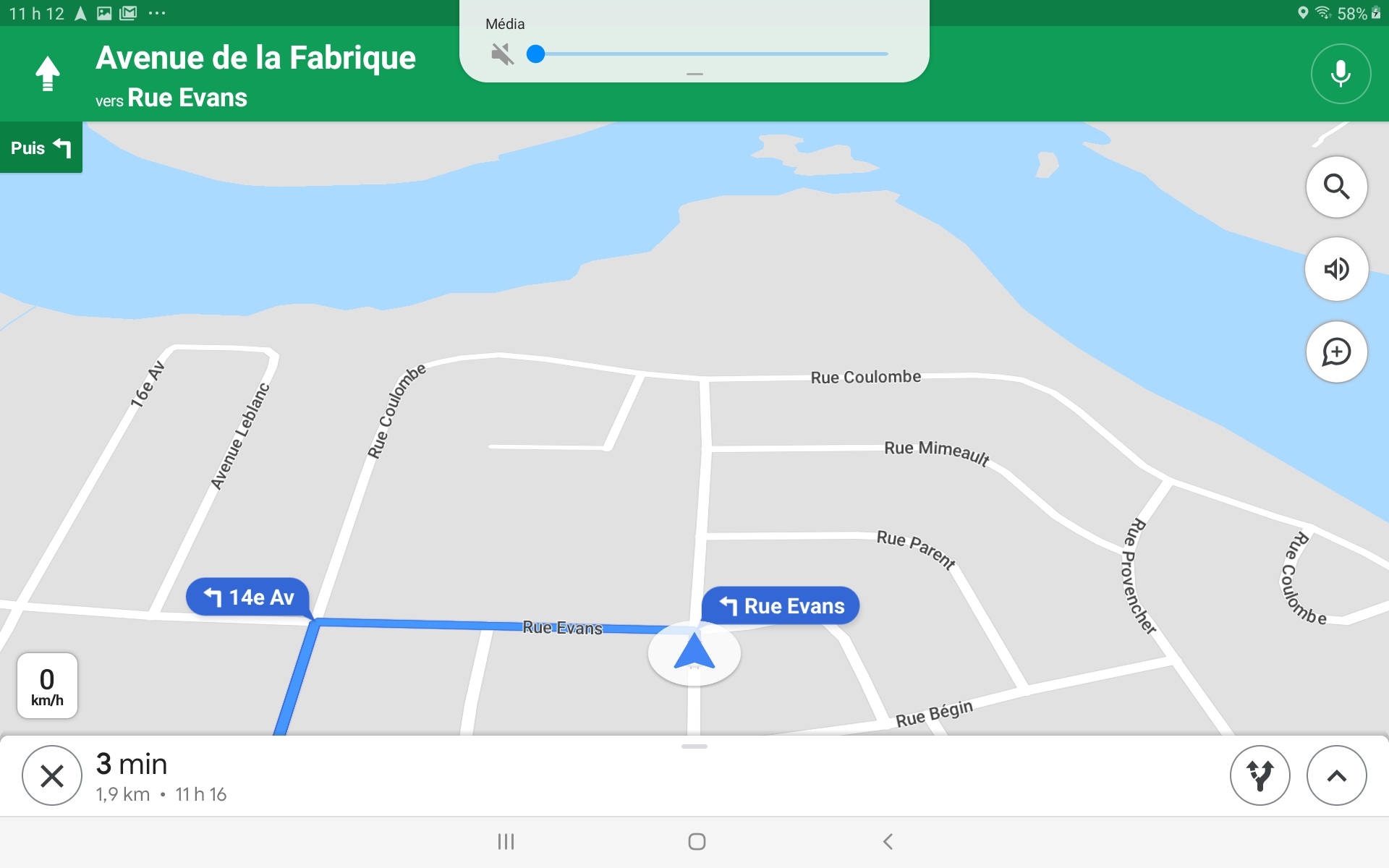The width and height of the screenshot is (1389, 868).
Task: Tap the Puis next-turn preview
Action: (41, 148)
